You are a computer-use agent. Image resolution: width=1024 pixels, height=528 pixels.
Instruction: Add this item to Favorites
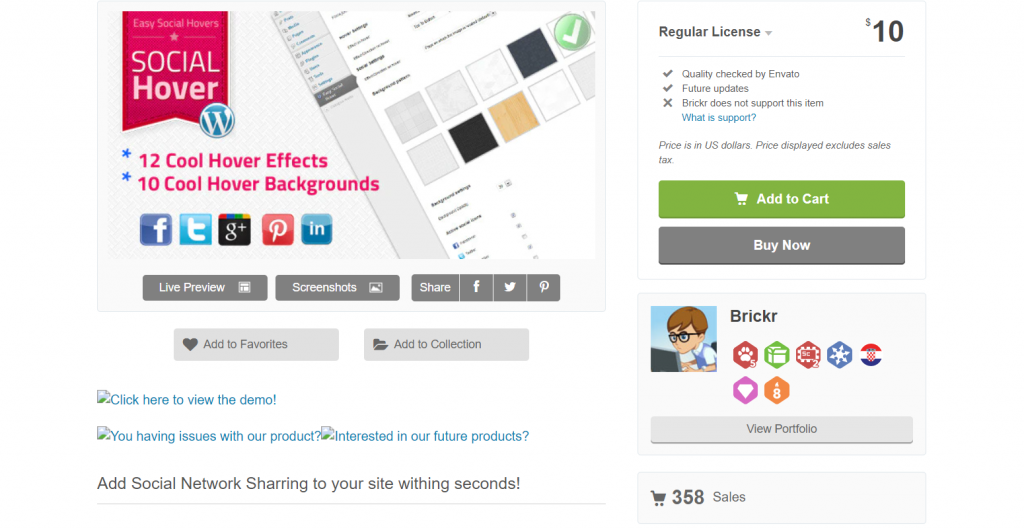pos(256,344)
